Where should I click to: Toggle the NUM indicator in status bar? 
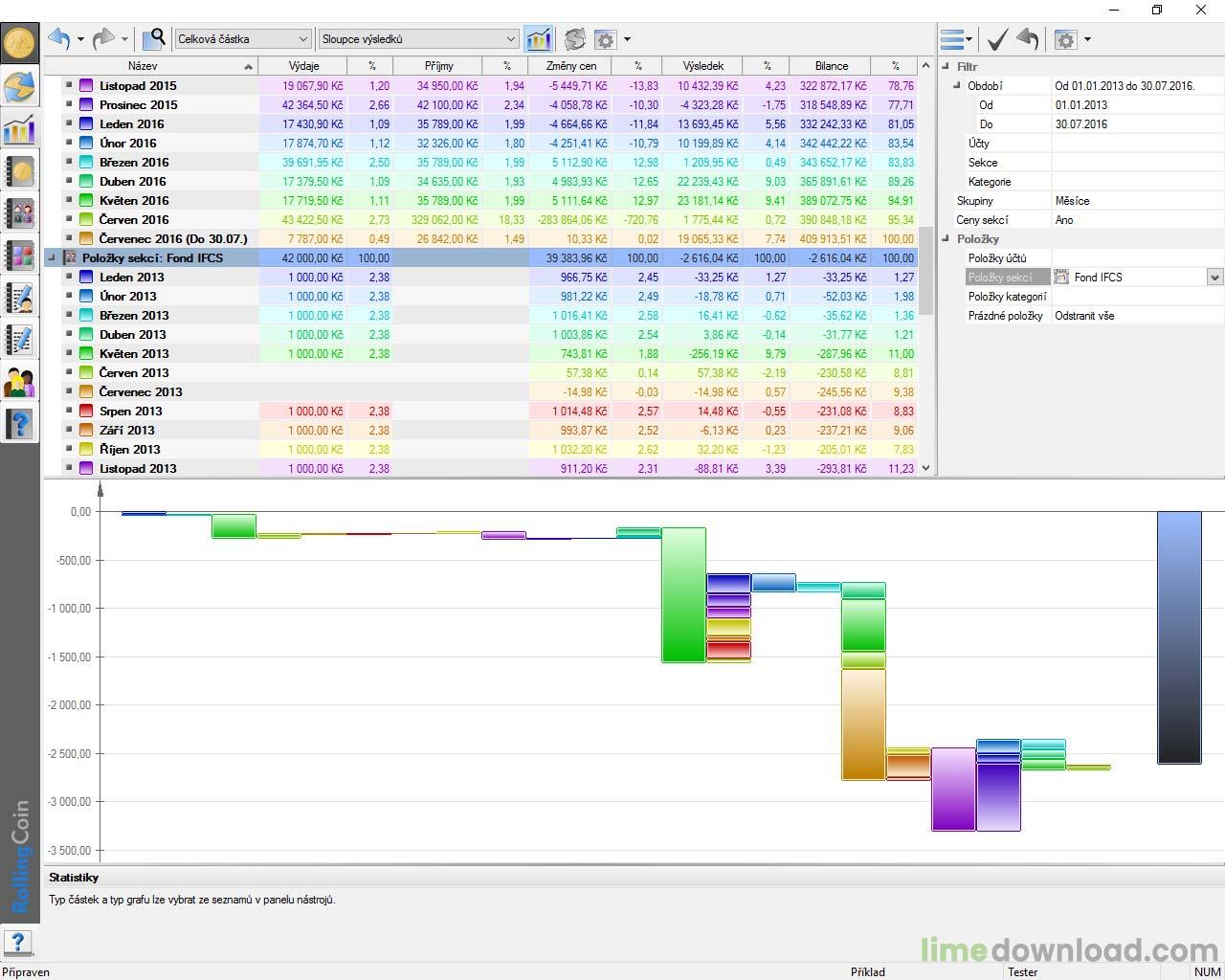pyautogui.click(x=1207, y=971)
